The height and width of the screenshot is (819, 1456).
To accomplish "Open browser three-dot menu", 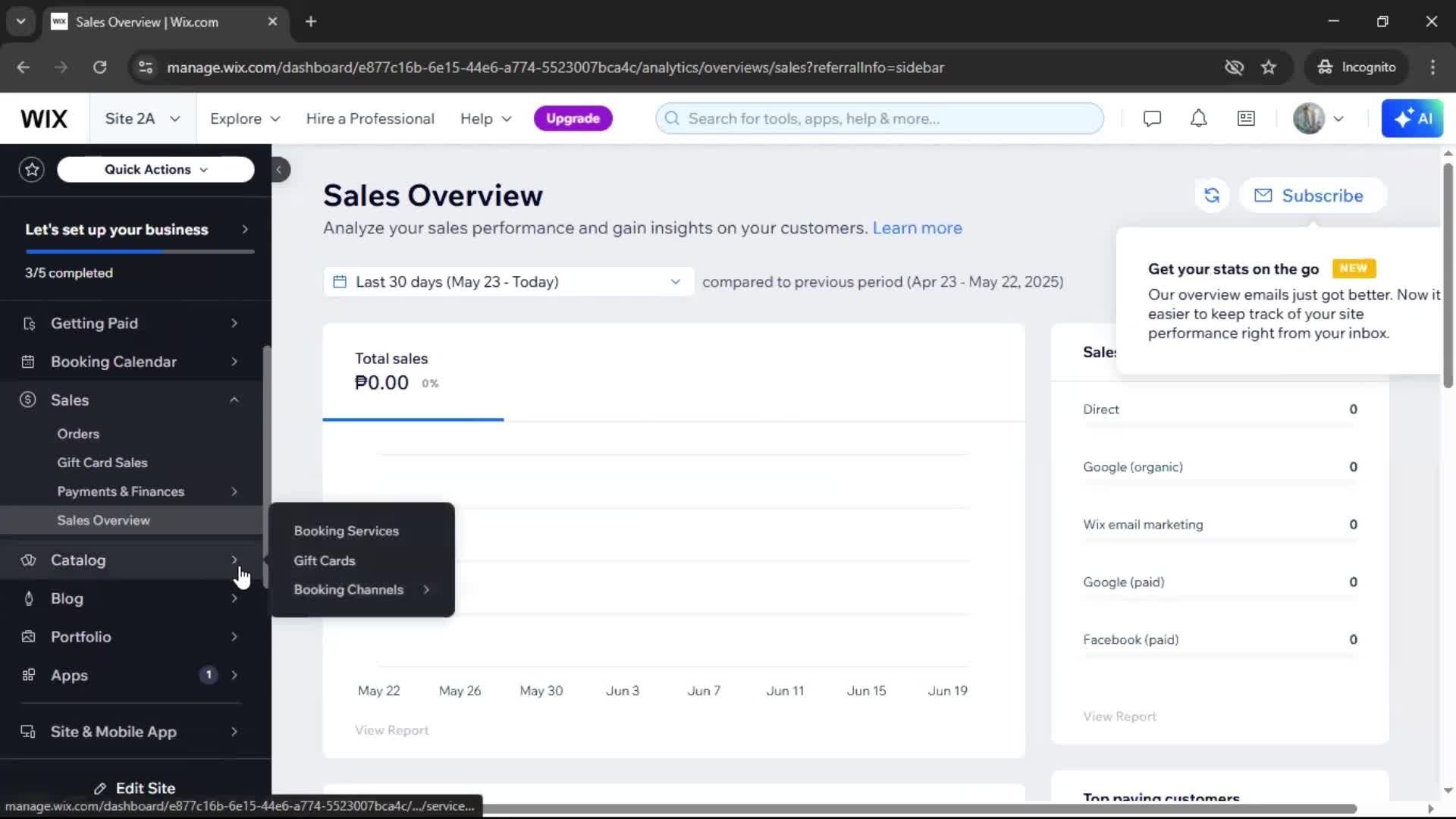I will pos(1432,67).
